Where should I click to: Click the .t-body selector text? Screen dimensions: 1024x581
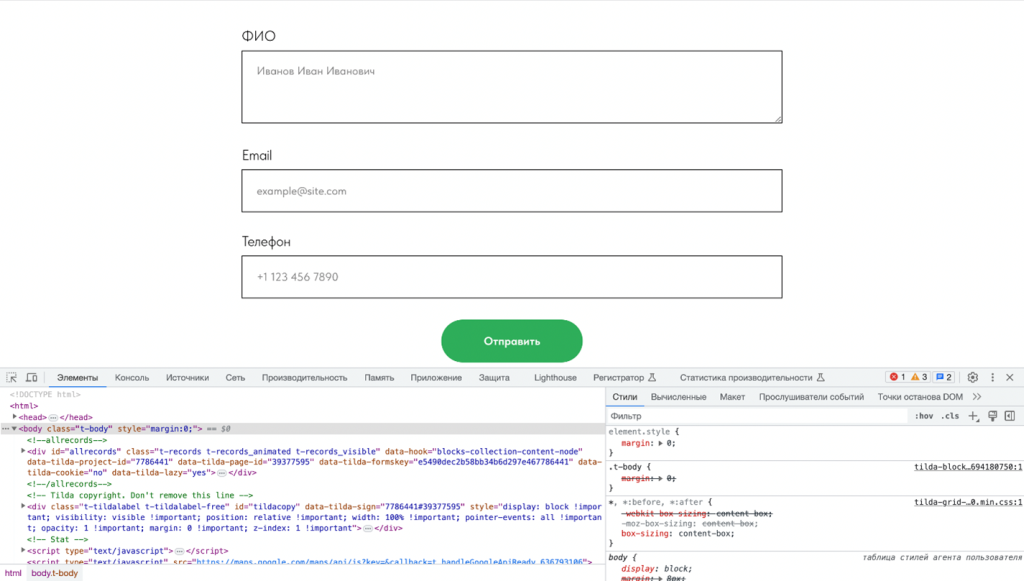coord(626,467)
